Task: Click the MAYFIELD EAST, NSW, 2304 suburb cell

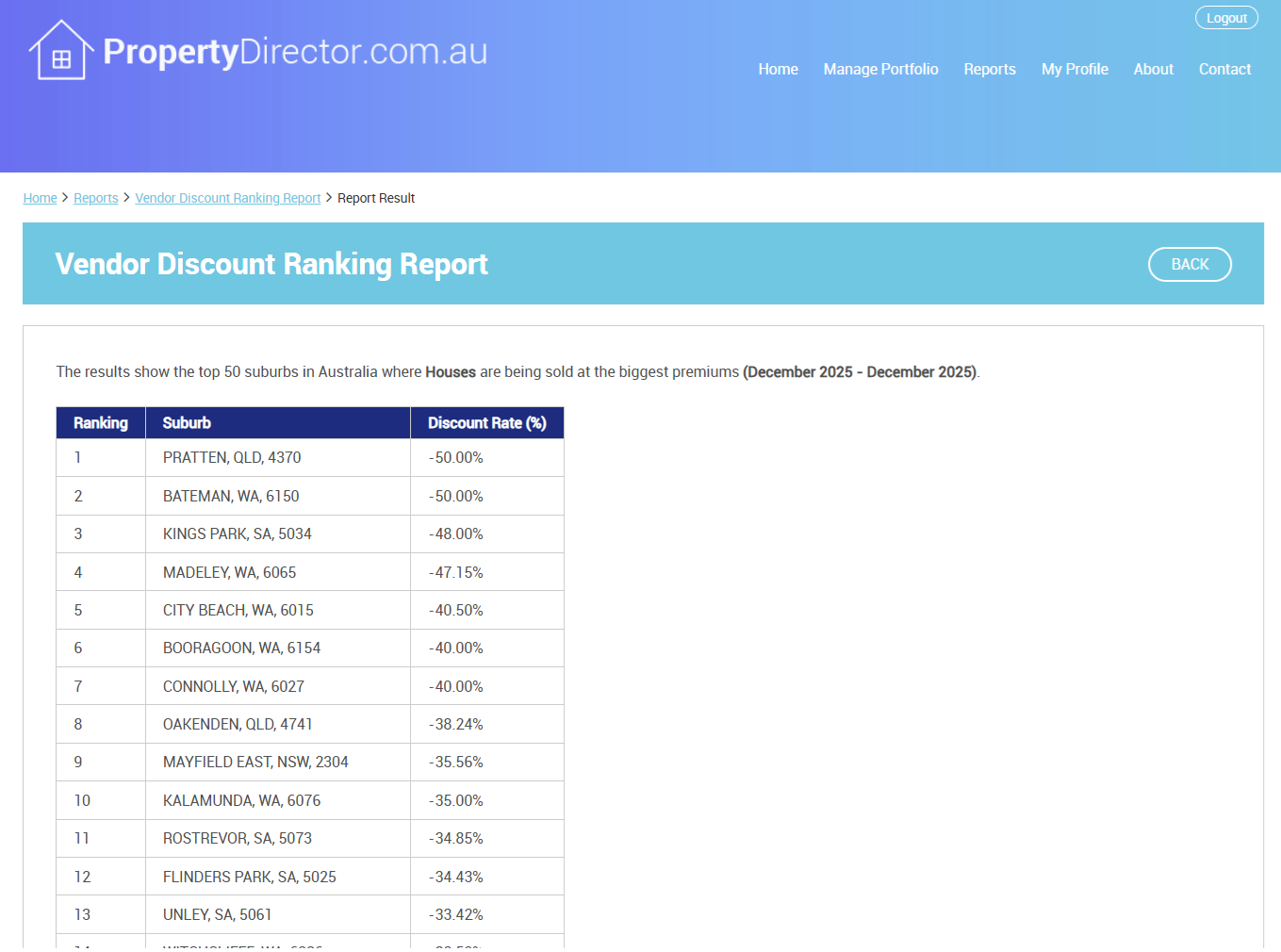Action: [255, 763]
